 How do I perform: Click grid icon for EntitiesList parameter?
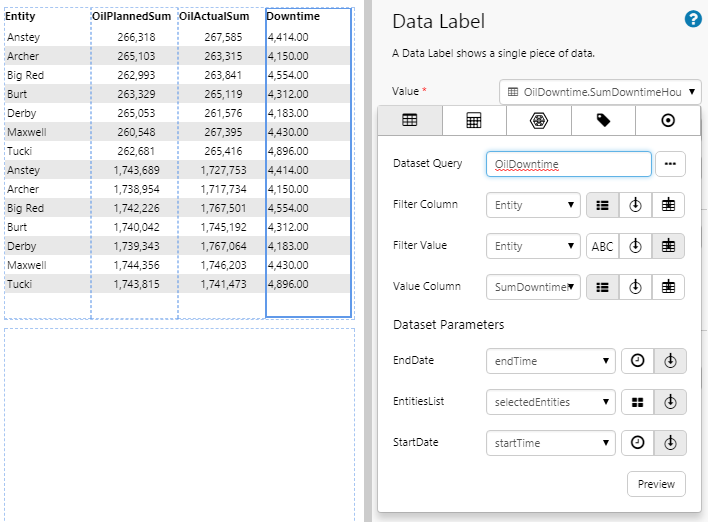pyautogui.click(x=637, y=402)
